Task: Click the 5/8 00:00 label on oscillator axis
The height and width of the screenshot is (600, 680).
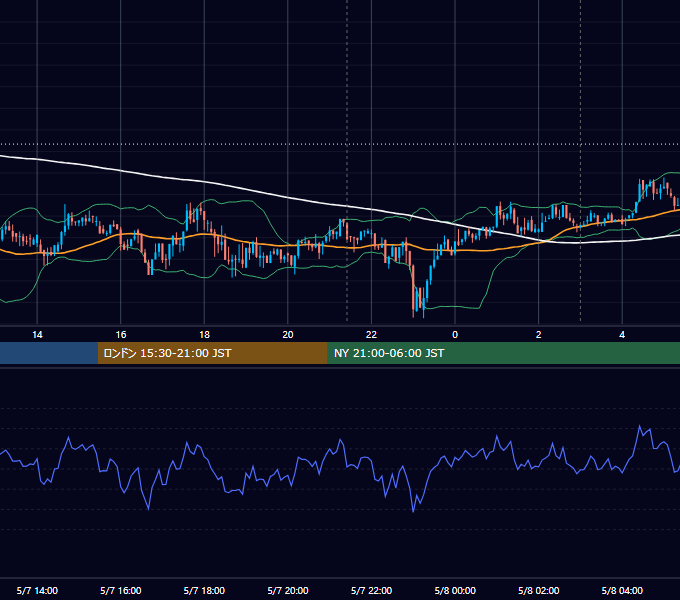Action: 455,591
